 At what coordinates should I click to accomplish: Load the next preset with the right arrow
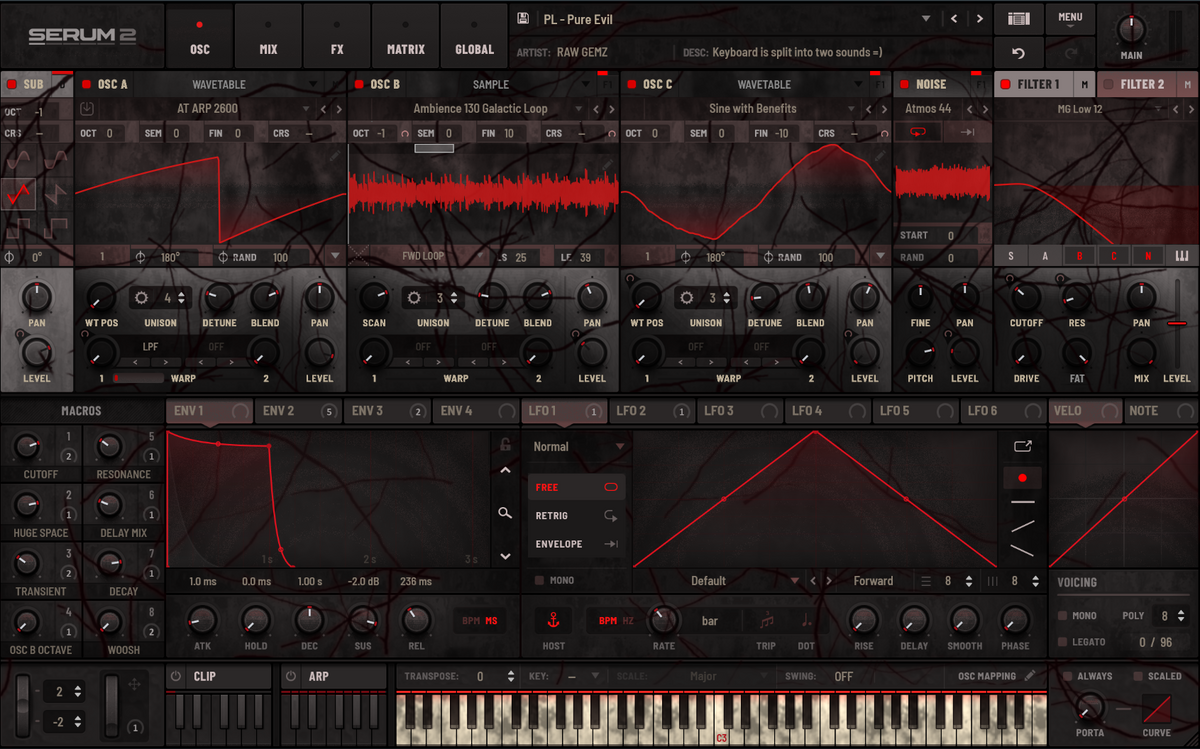tap(979, 19)
